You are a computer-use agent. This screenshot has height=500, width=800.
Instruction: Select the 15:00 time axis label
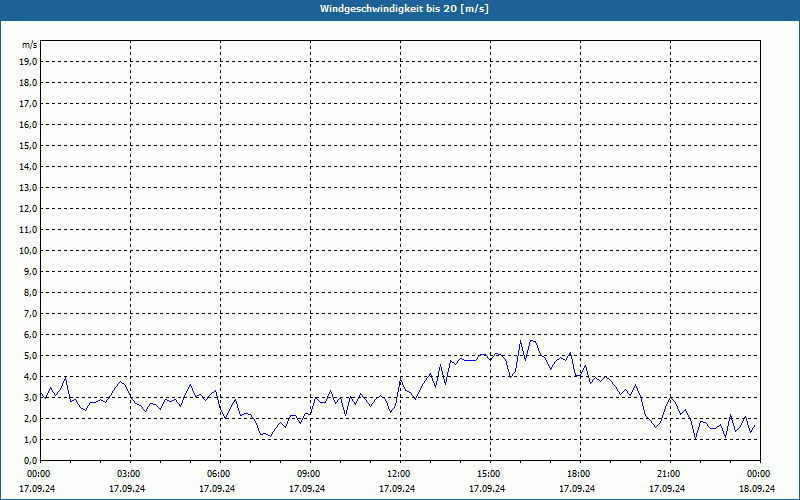489,474
